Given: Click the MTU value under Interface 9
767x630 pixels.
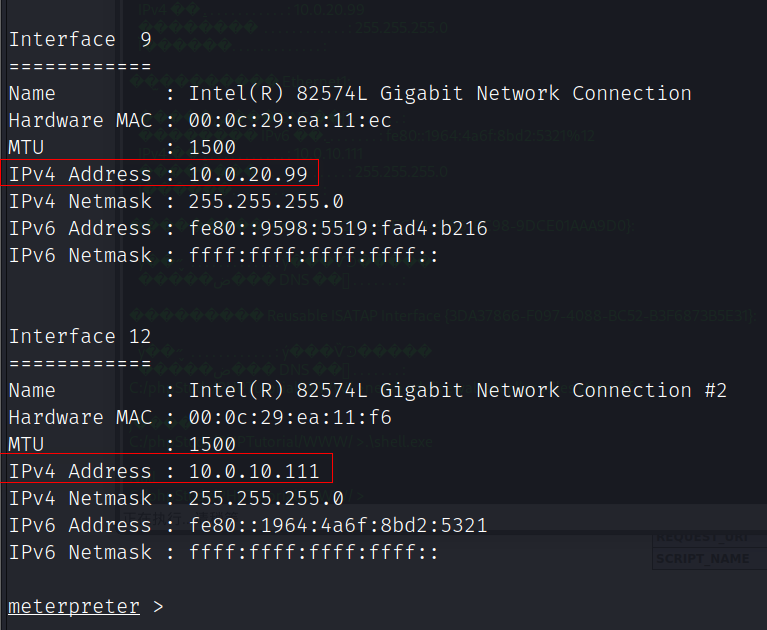Looking at the screenshot, I should tap(212, 147).
